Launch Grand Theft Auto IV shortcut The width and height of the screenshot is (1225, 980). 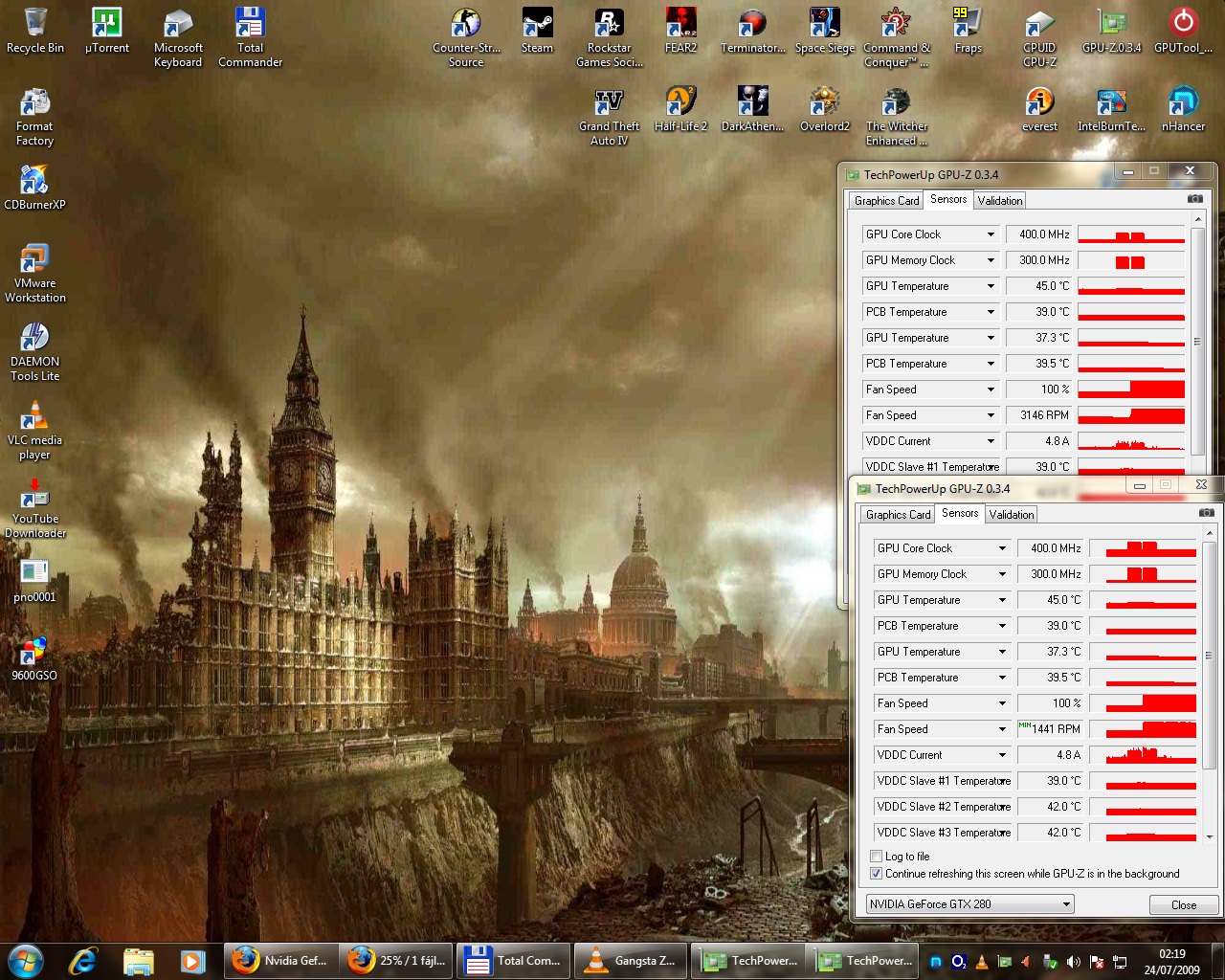(609, 117)
